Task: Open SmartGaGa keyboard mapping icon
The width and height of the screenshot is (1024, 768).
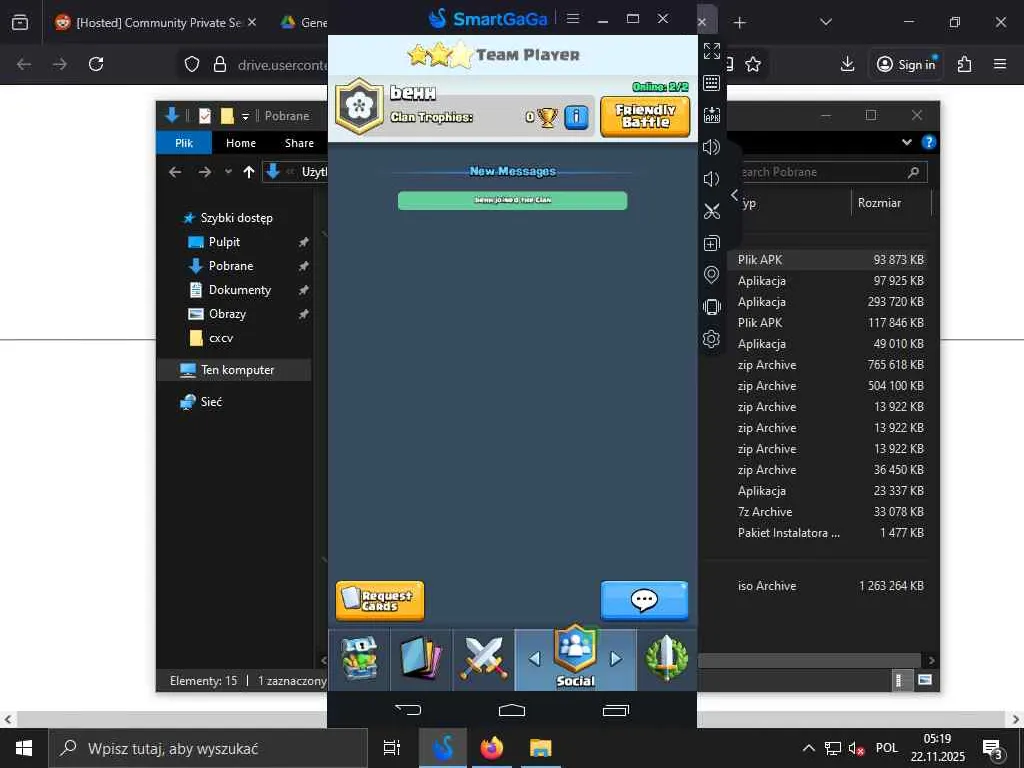Action: pos(712,83)
